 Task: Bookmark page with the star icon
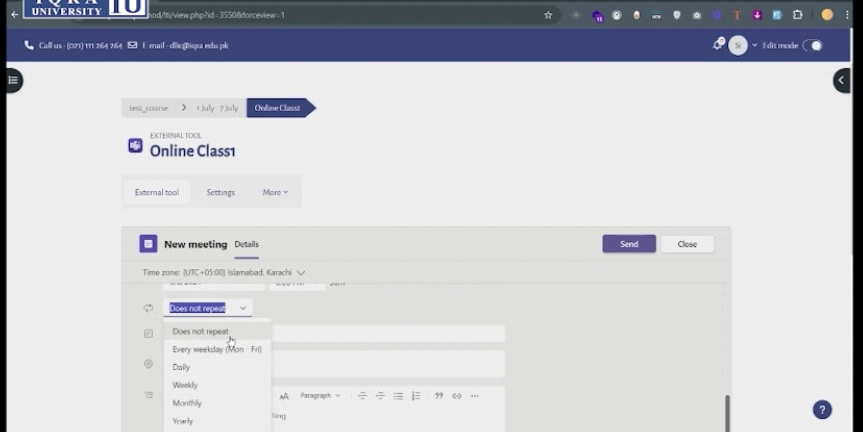(548, 15)
